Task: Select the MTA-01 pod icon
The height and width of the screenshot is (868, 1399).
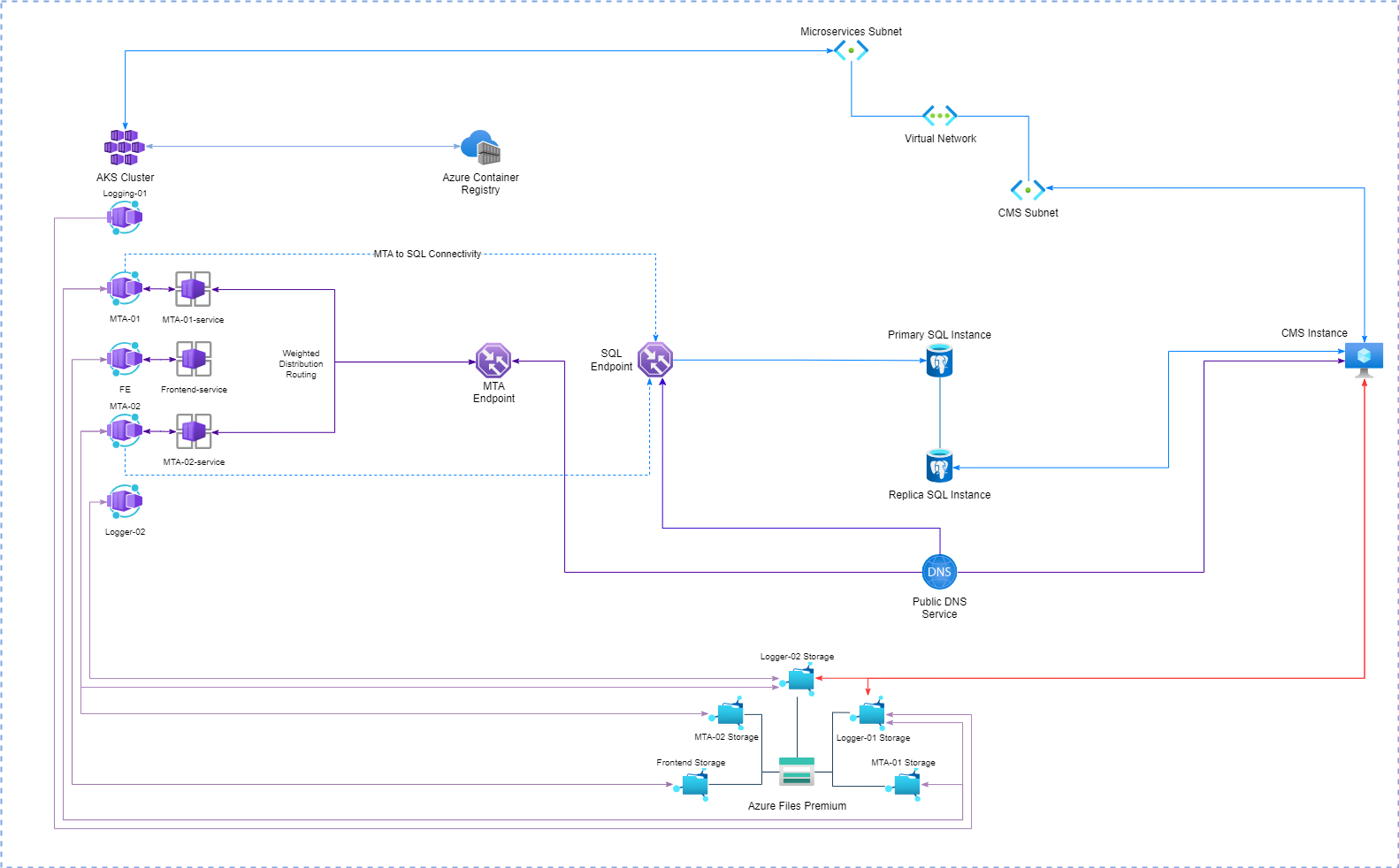Action: coord(125,288)
